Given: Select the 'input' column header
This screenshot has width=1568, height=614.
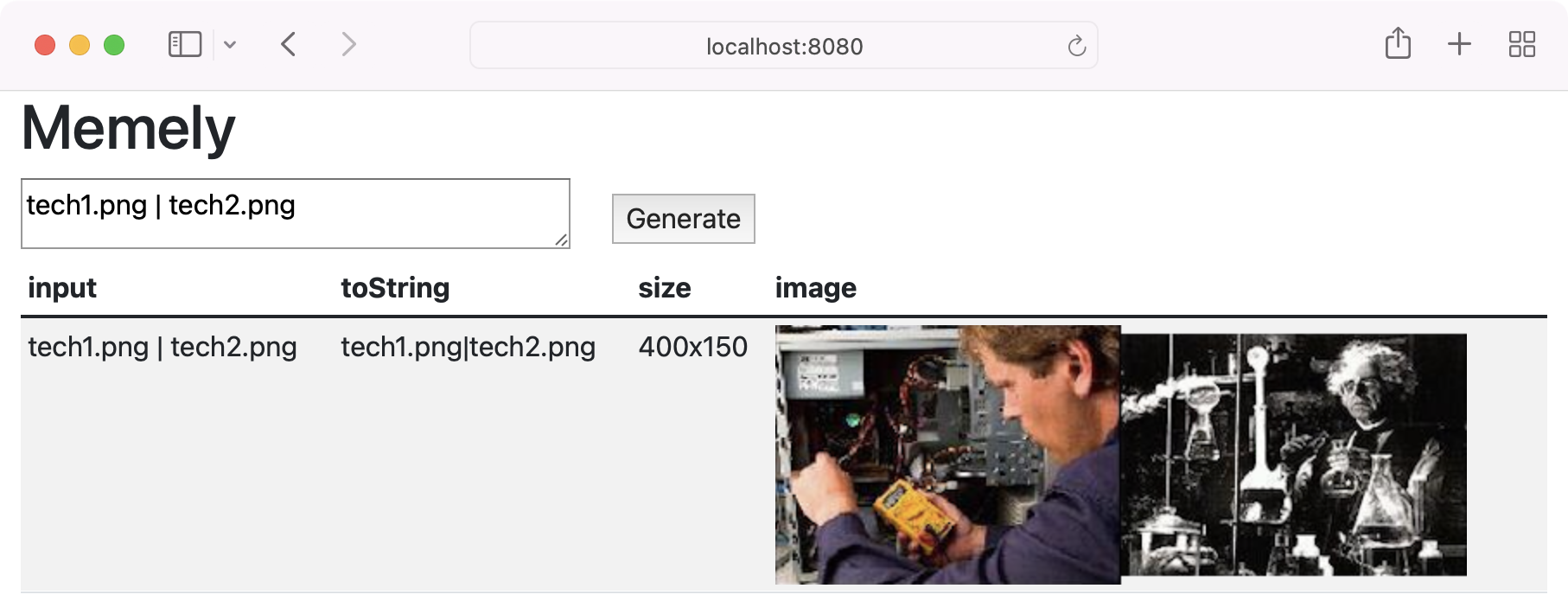Looking at the screenshot, I should [x=62, y=288].
